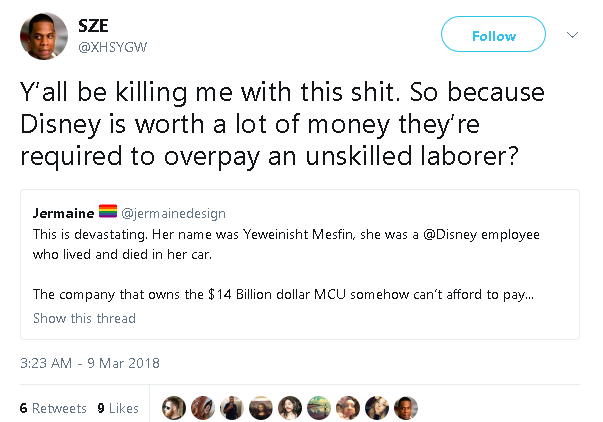603x422 pixels.
Task: Click the @jermainedesign handle
Action: [x=176, y=212]
